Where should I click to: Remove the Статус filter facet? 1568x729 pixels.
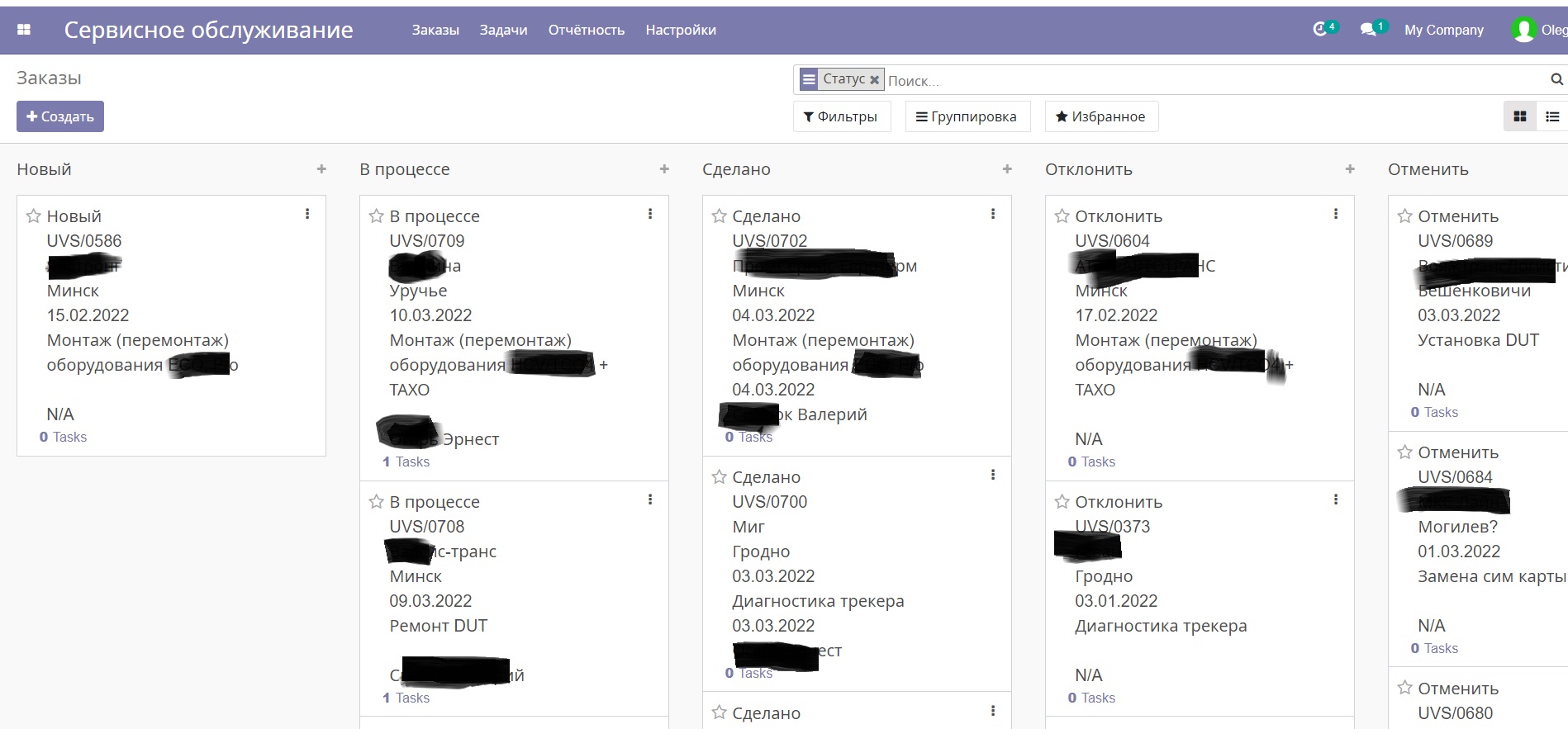[x=874, y=80]
